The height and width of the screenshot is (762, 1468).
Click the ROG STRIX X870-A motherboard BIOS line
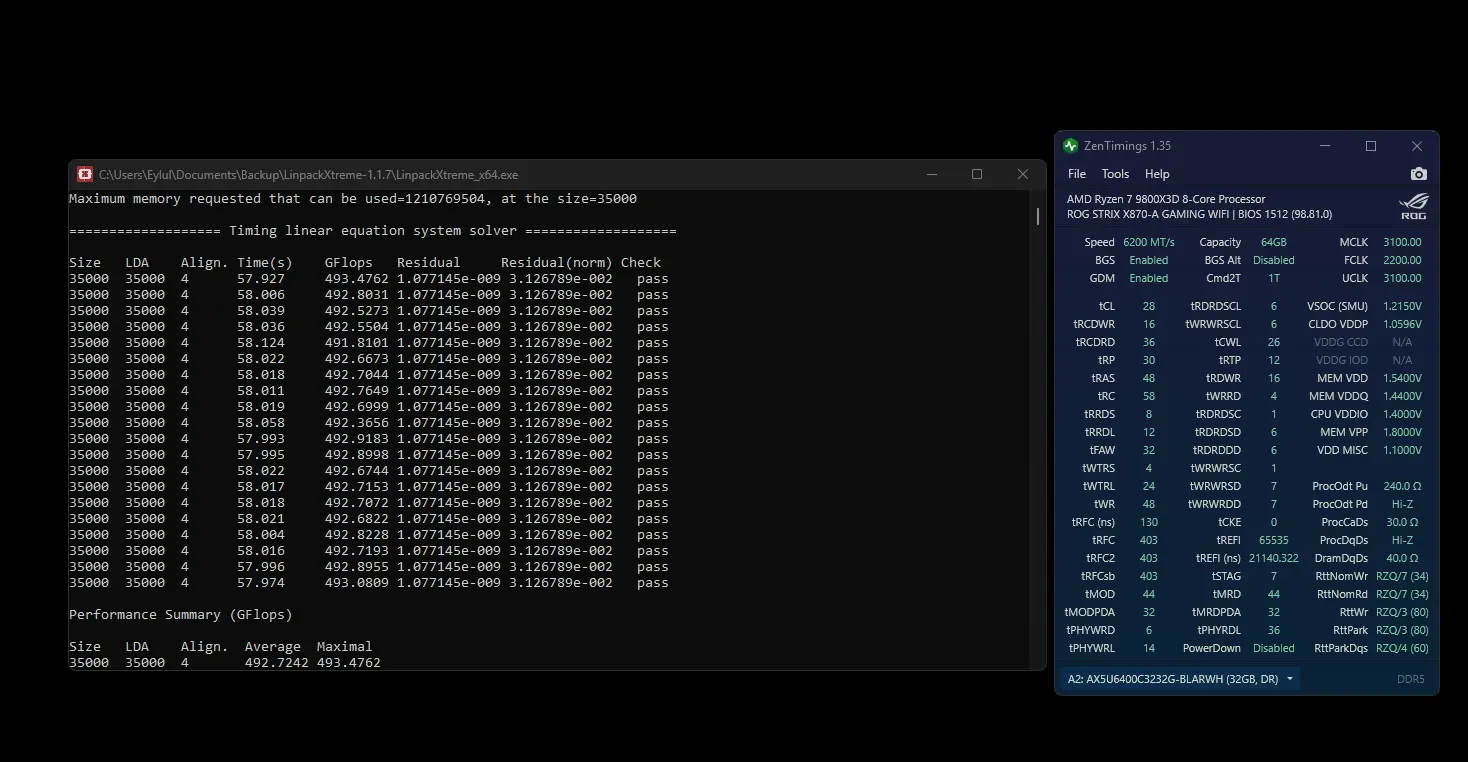(1199, 214)
